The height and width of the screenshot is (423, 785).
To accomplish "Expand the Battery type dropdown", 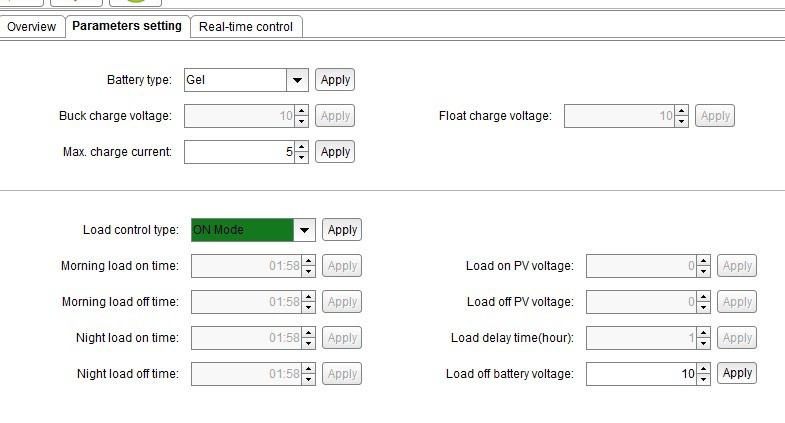I will point(297,80).
